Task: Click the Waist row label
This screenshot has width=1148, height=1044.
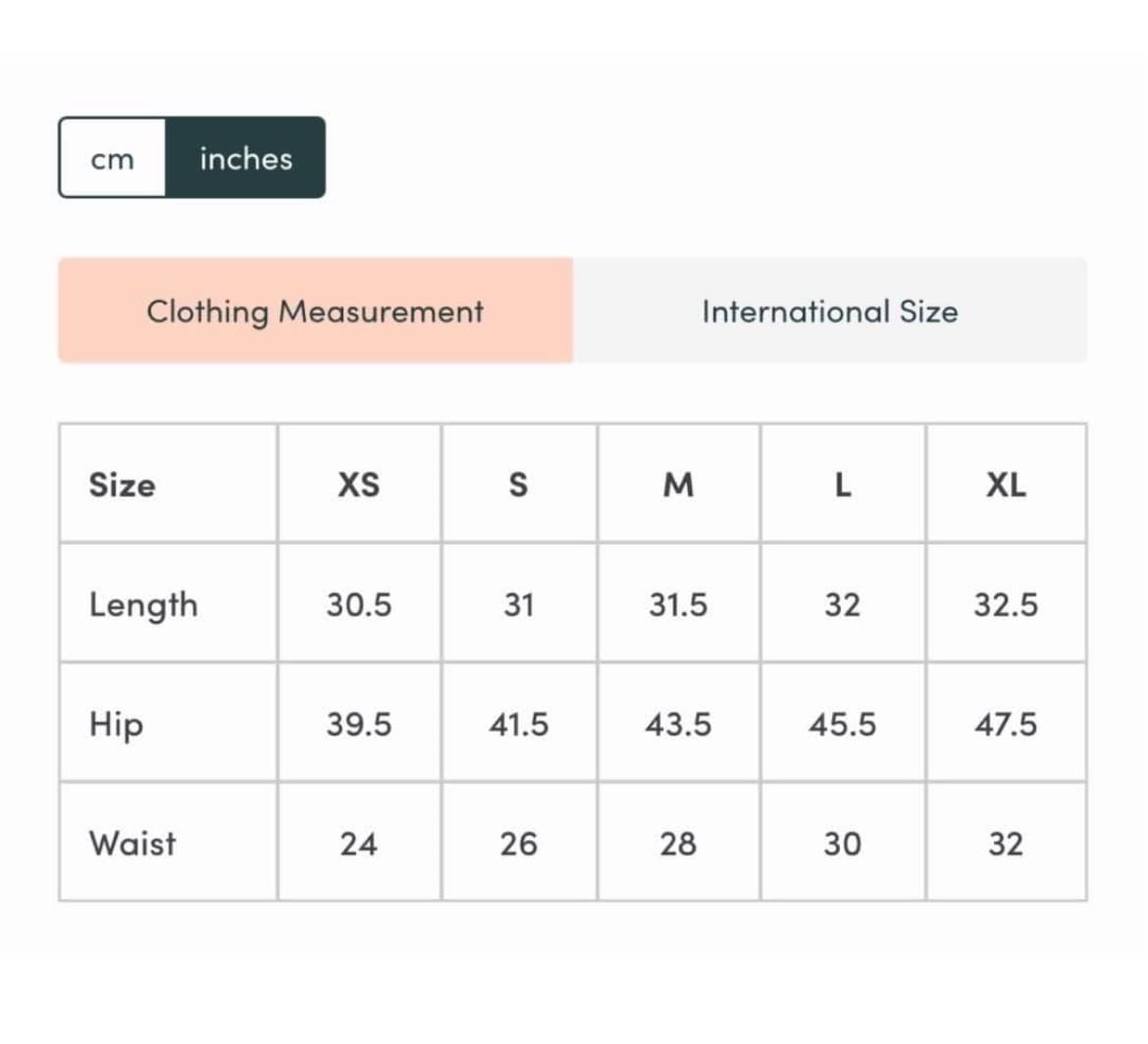Action: pyautogui.click(x=132, y=844)
